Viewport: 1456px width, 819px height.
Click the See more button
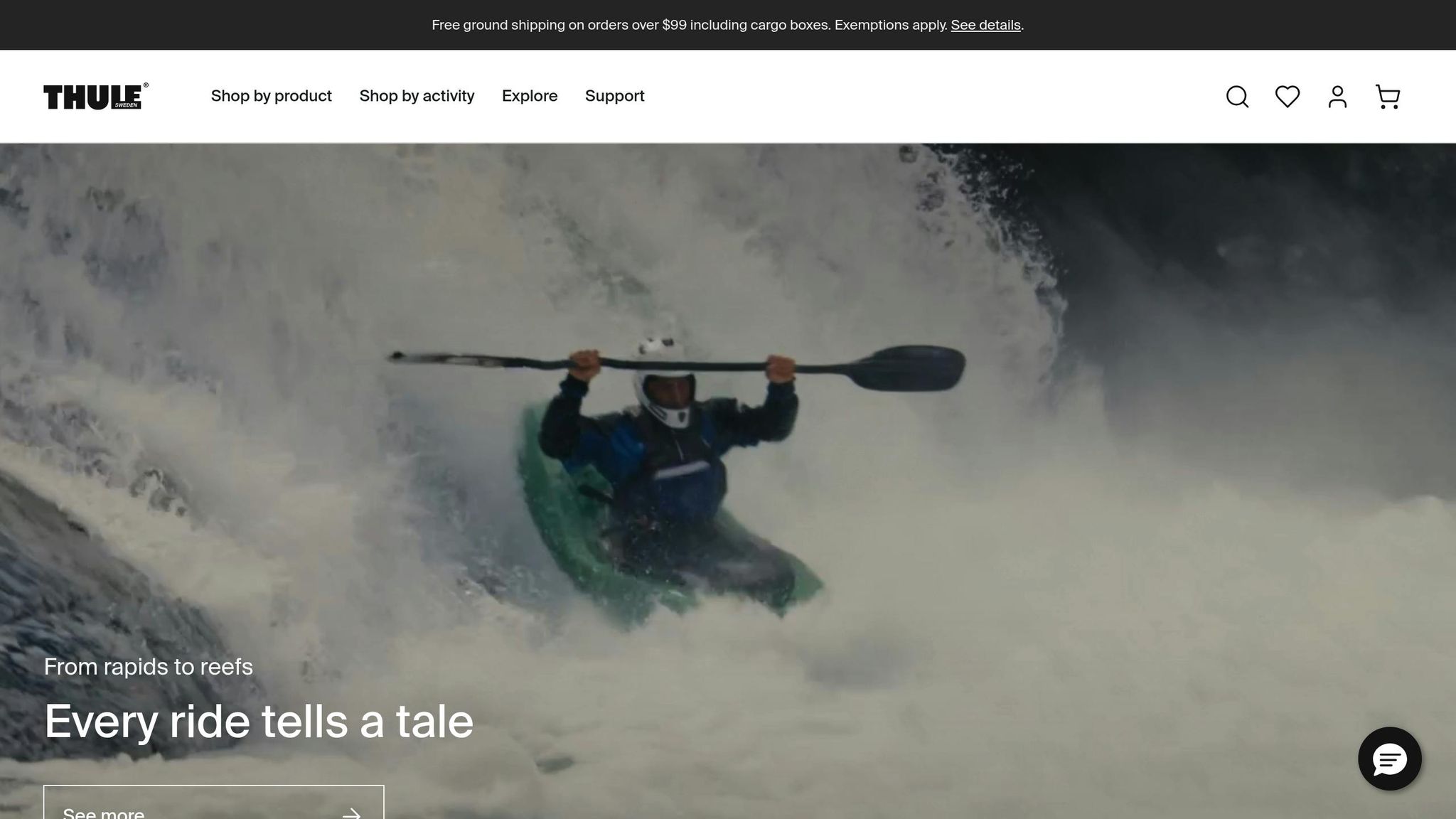(214, 803)
